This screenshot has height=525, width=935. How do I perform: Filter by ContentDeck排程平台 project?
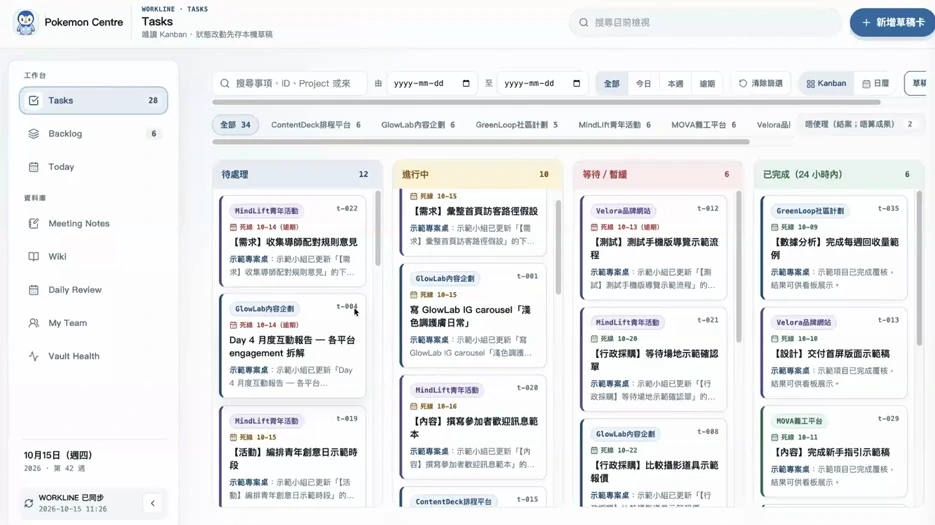point(315,125)
